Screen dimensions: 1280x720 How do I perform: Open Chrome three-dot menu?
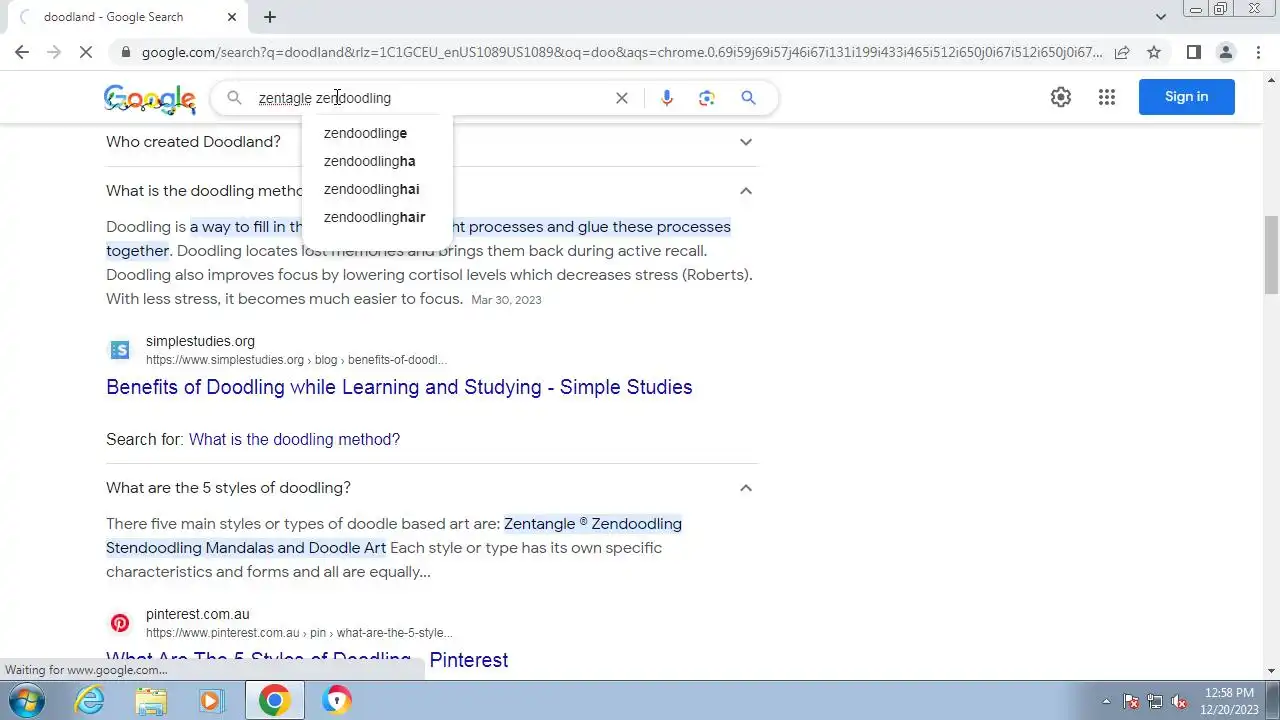point(1258,52)
